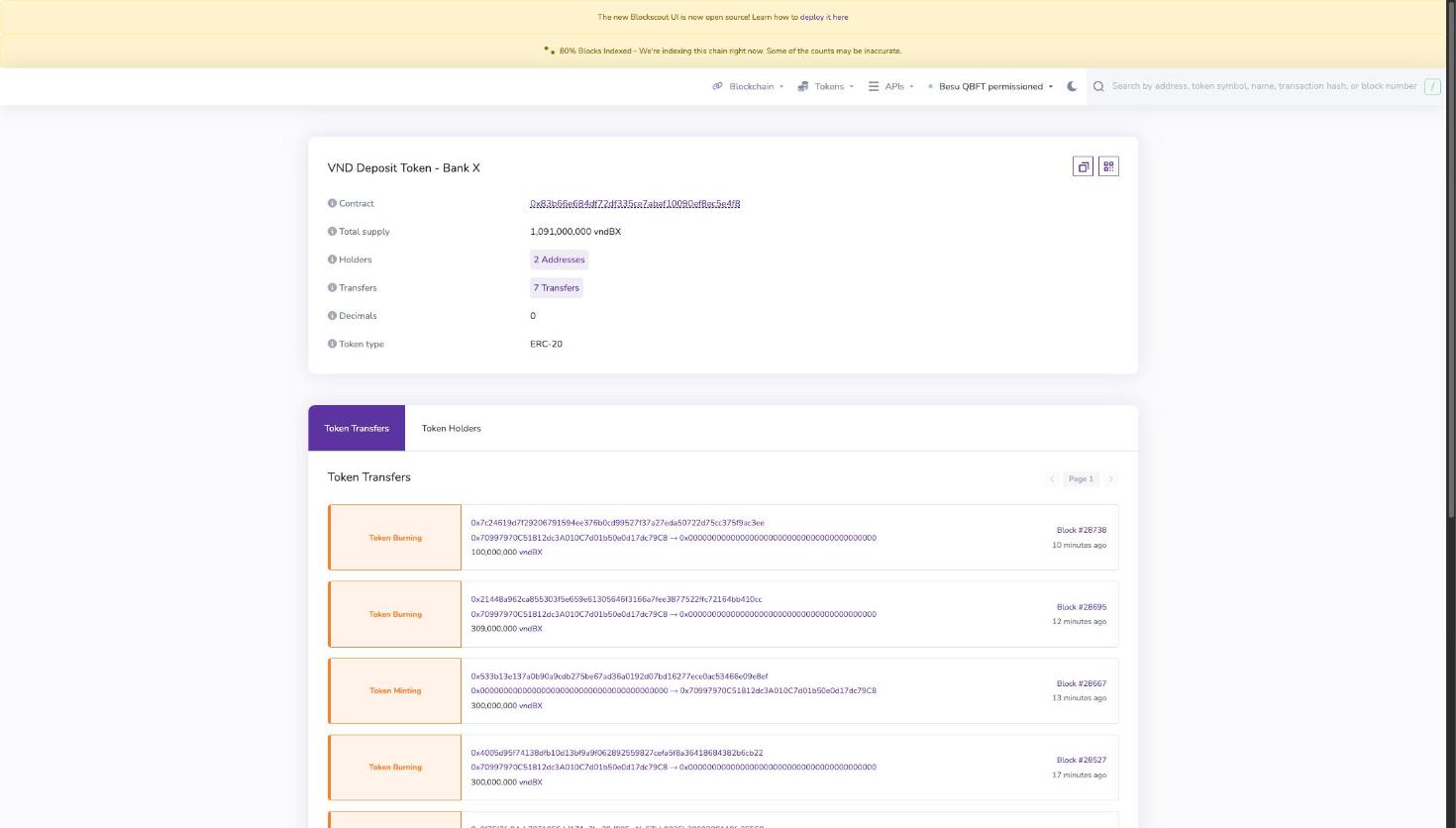1456x828 pixels.
Task: Click zero address sender in Token Minting transfer
Action: pos(569,690)
